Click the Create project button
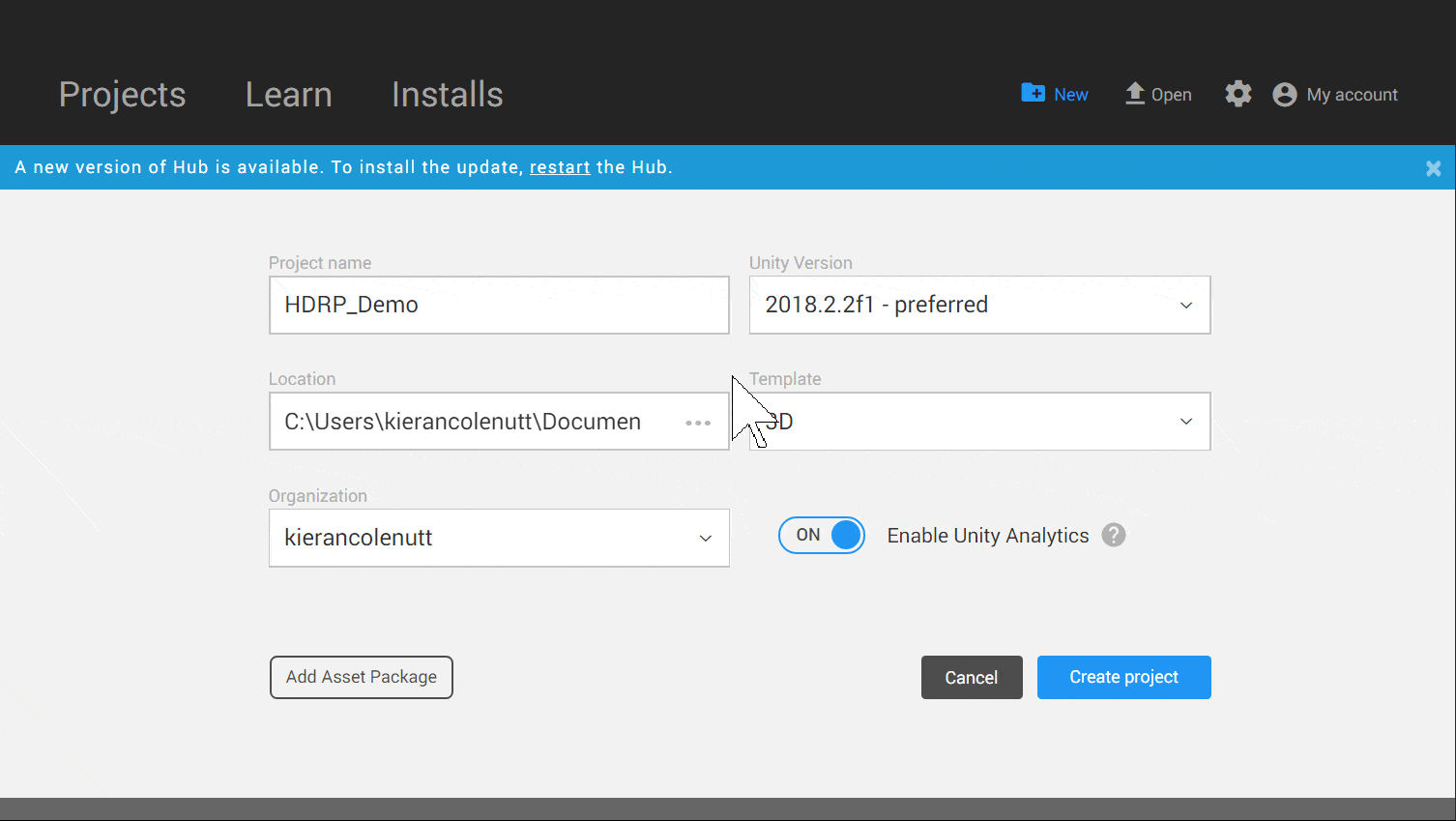The width and height of the screenshot is (1456, 821). 1124,677
